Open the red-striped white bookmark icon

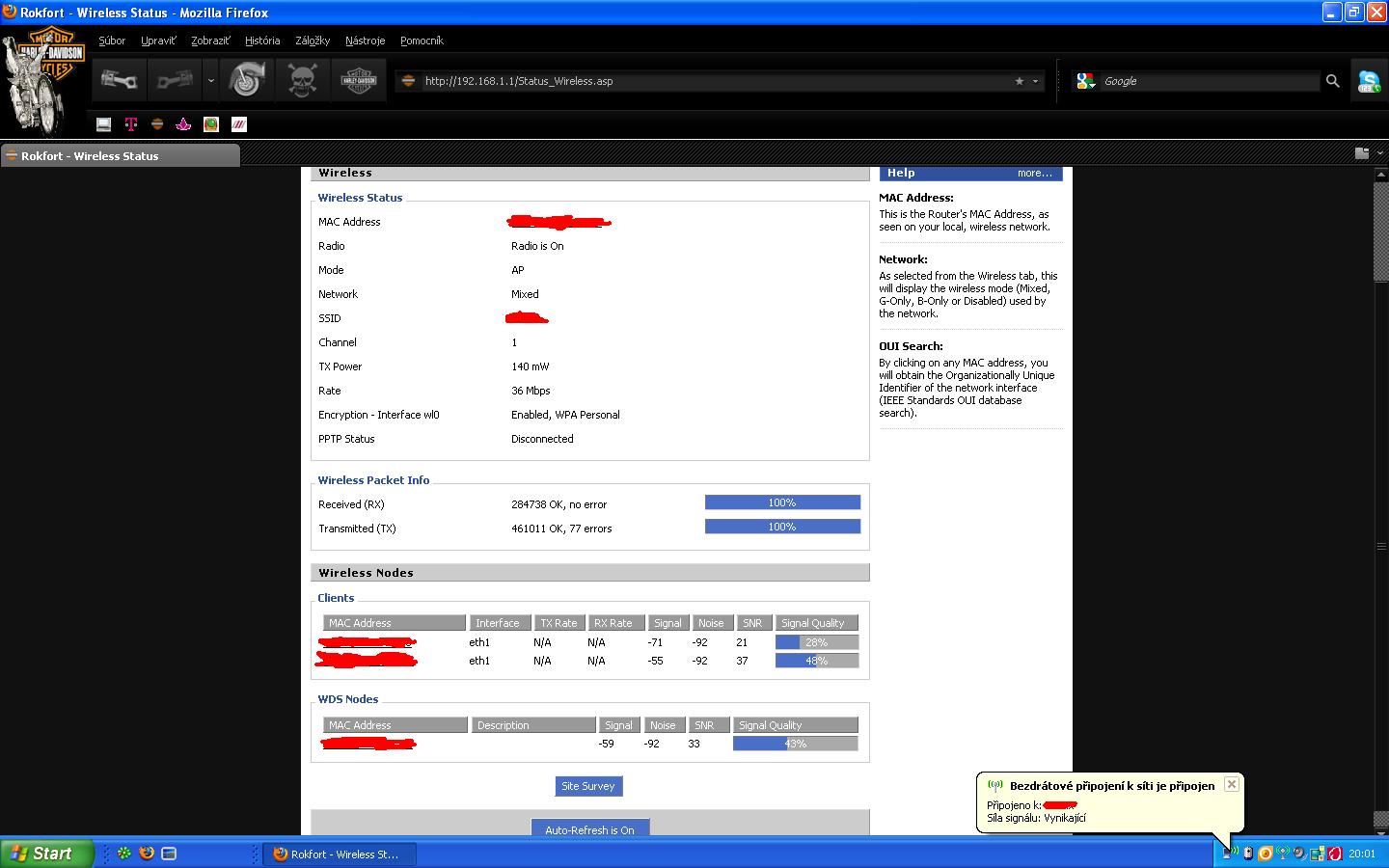click(239, 124)
